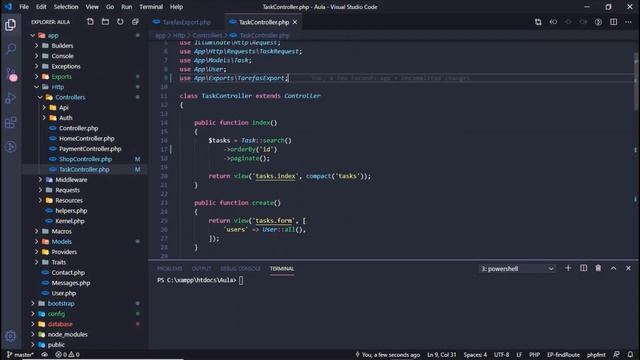Click PHP language mode in status bar
The width and height of the screenshot is (640, 360).
point(534,355)
